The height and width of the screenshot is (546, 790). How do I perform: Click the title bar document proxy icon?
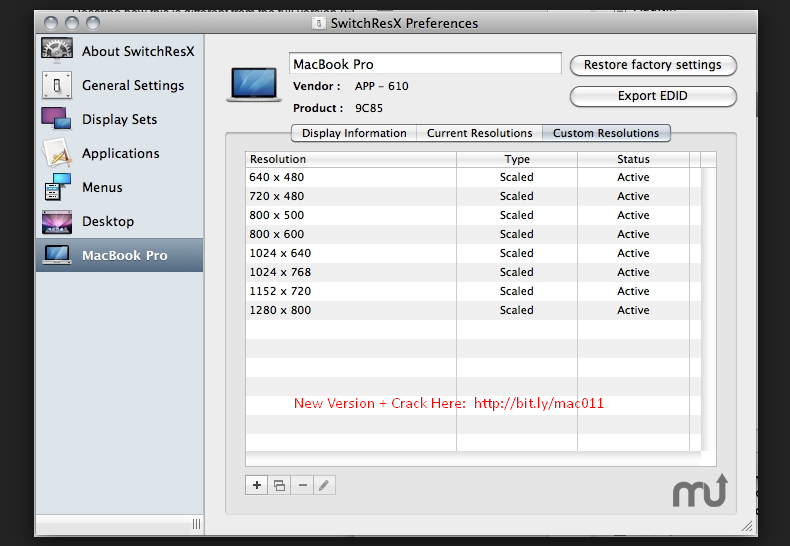(x=318, y=23)
